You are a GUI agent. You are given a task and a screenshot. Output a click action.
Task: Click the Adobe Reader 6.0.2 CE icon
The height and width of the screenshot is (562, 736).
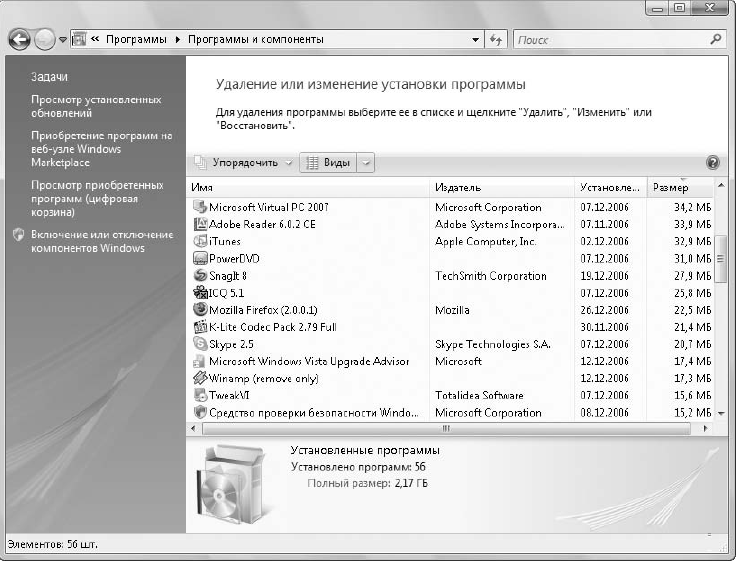click(200, 224)
